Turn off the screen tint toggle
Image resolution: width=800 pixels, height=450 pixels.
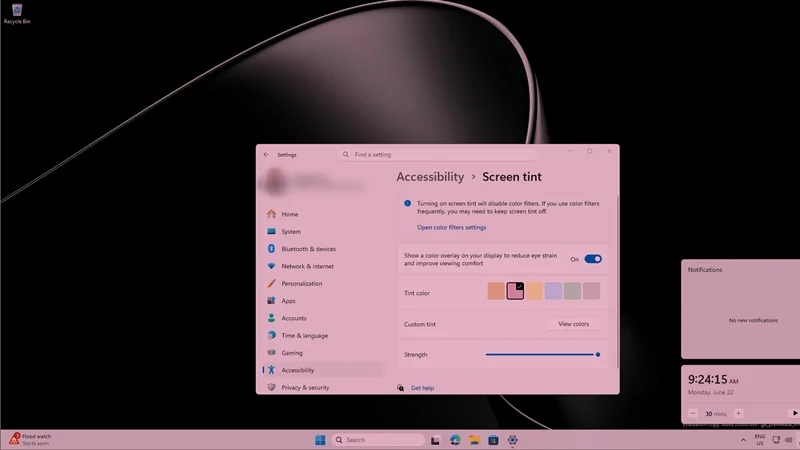[x=593, y=259]
